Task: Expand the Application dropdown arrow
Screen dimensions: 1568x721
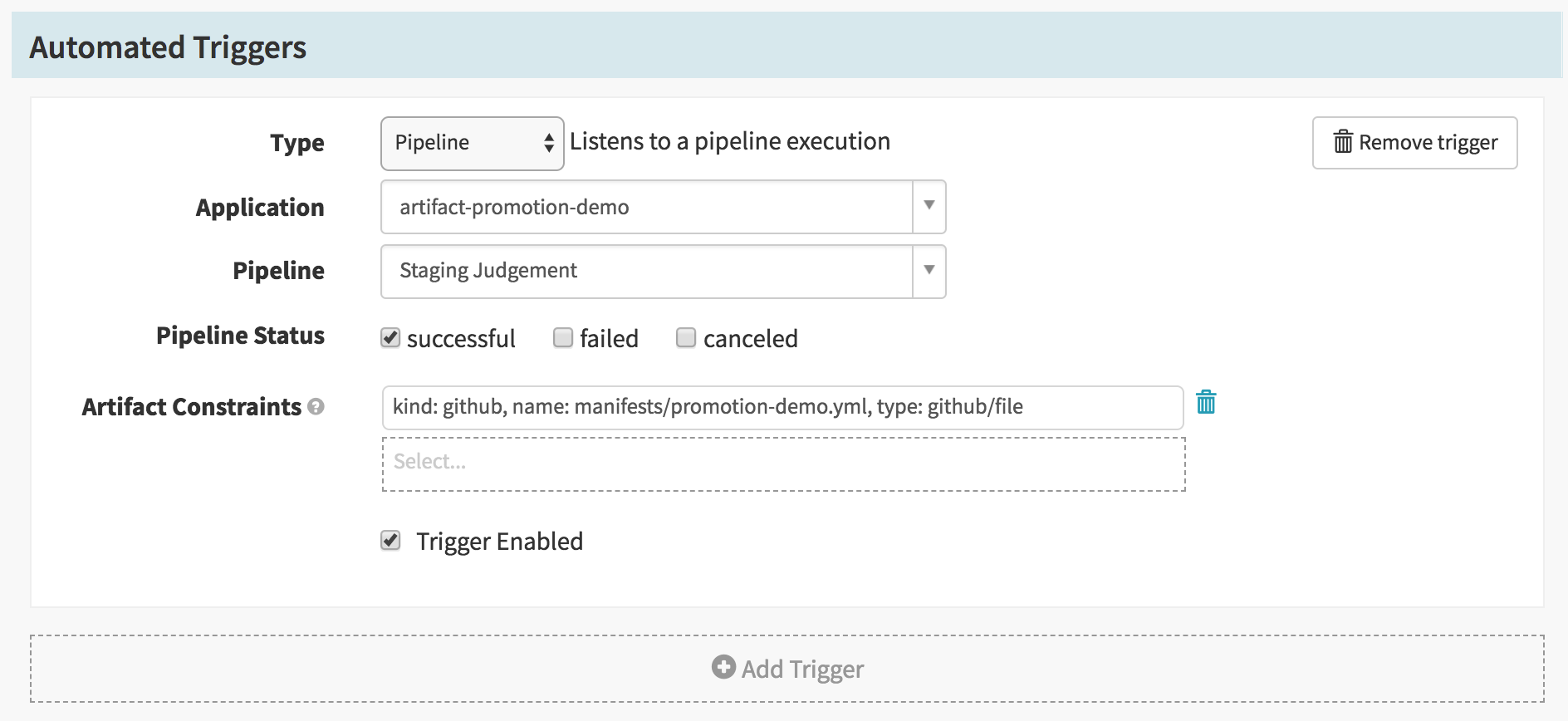Action: (x=929, y=206)
